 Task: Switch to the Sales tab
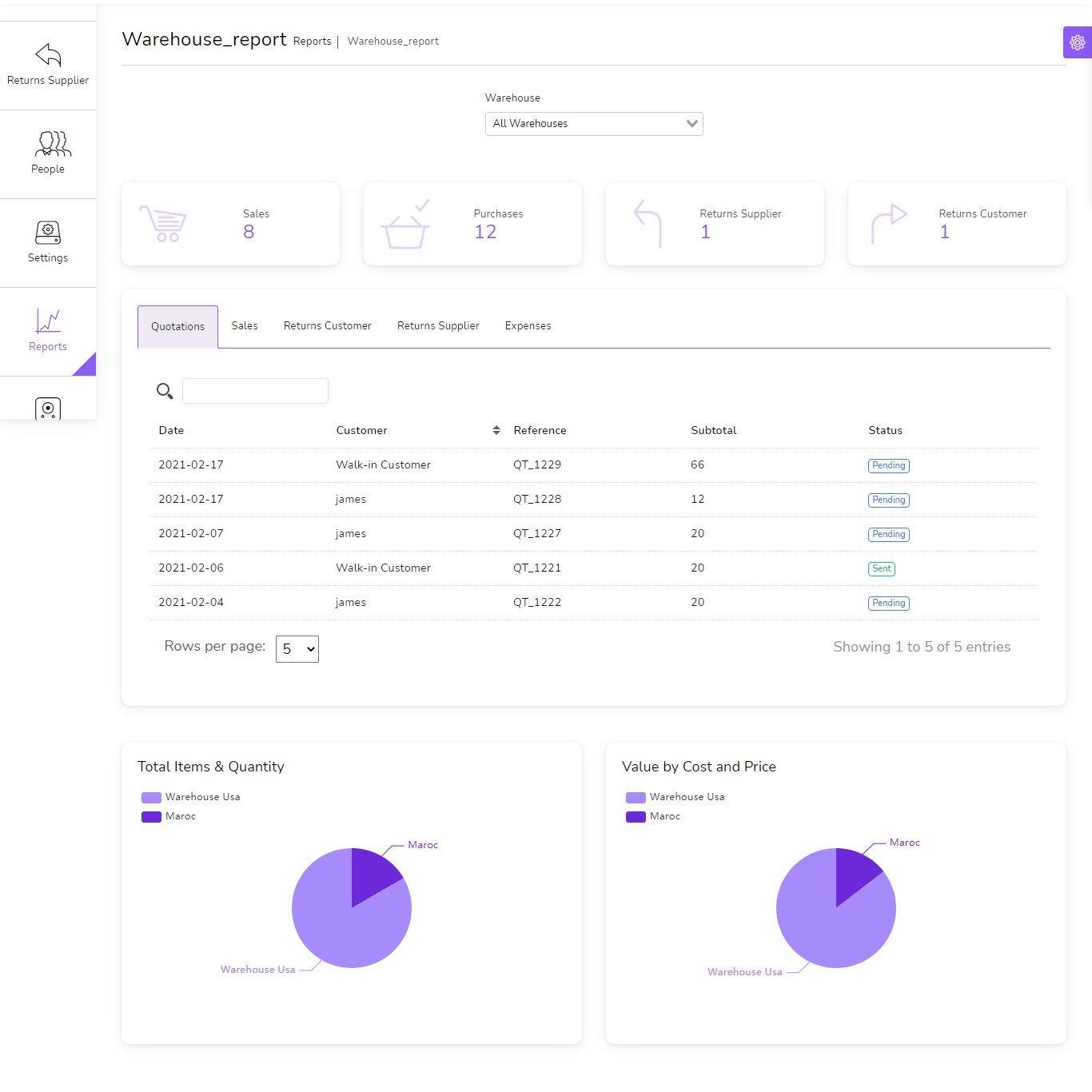pyautogui.click(x=245, y=326)
